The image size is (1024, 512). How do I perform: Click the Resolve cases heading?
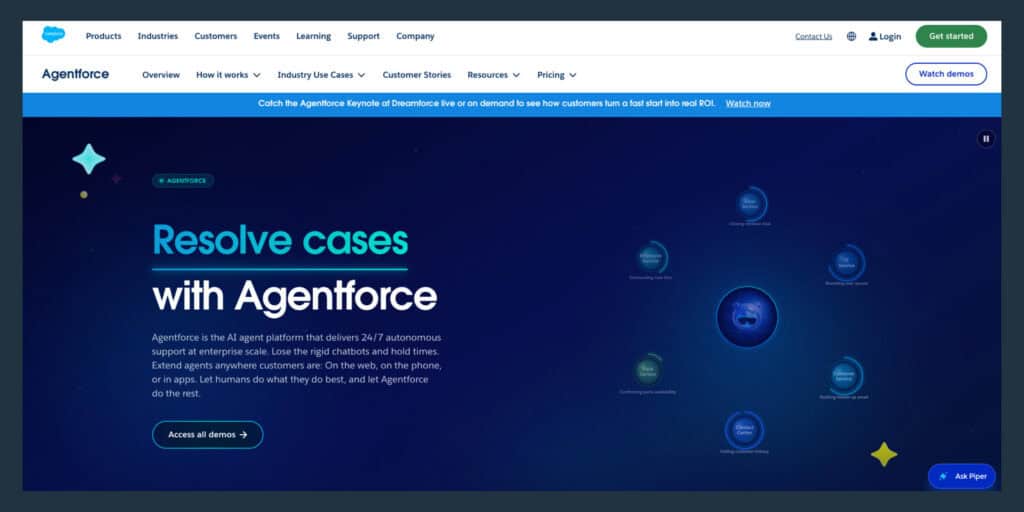280,240
